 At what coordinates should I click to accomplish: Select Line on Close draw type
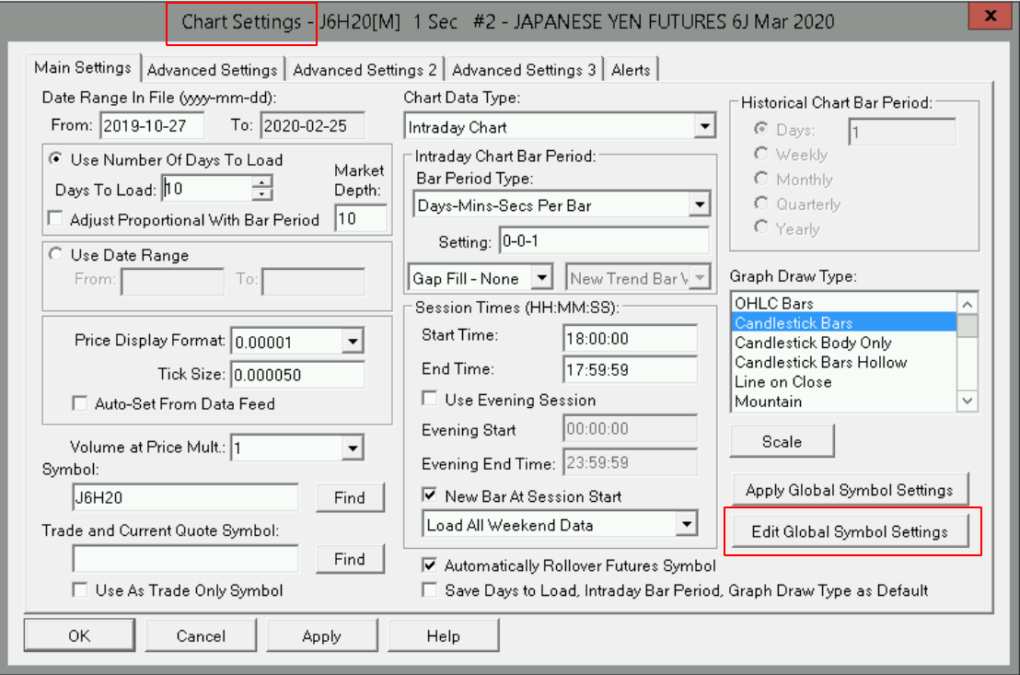(844, 381)
